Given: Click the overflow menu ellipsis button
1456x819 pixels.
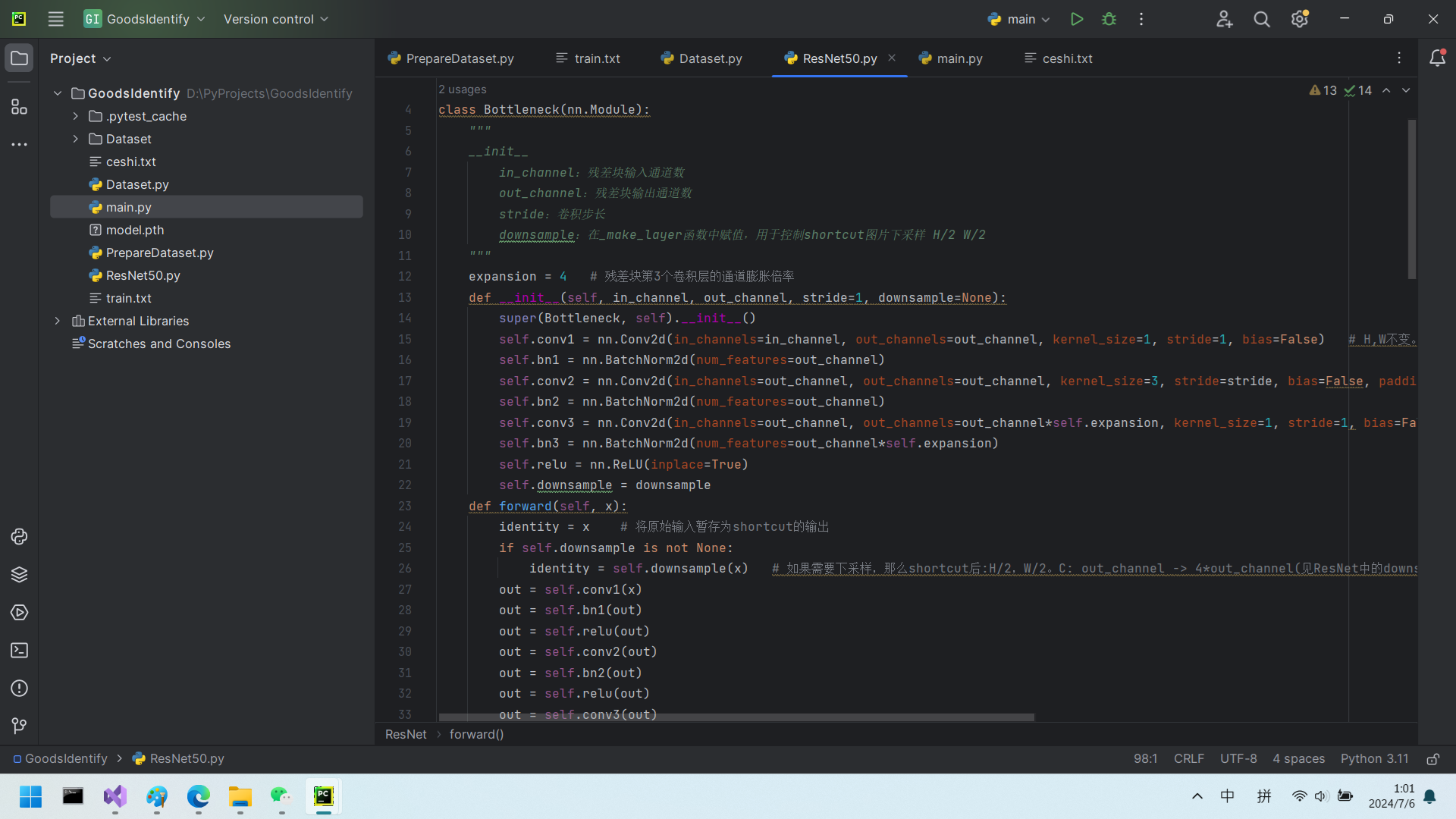Looking at the screenshot, I should [x=1141, y=19].
